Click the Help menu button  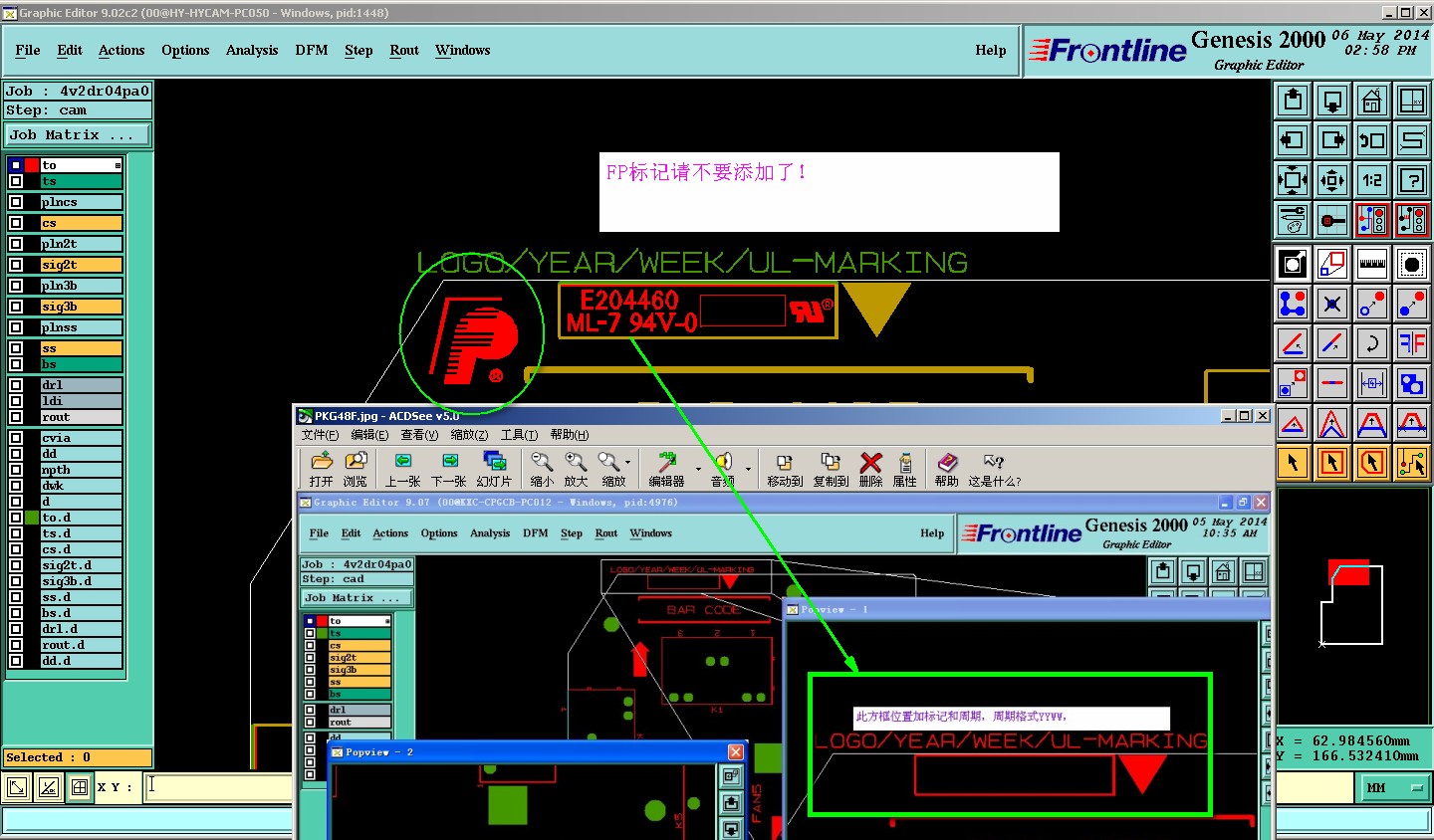[991, 50]
